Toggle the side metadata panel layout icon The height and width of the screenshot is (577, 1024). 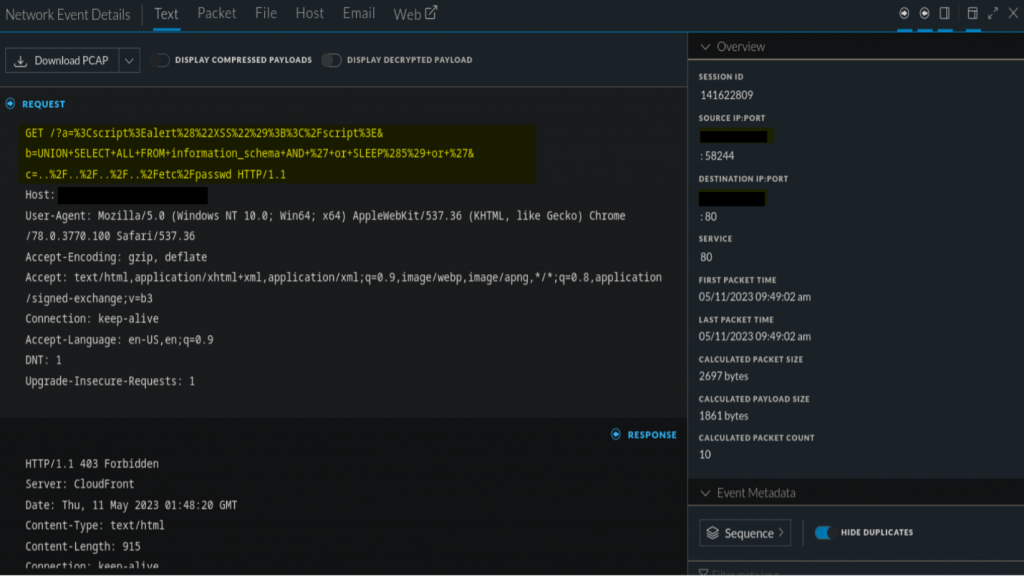945,14
